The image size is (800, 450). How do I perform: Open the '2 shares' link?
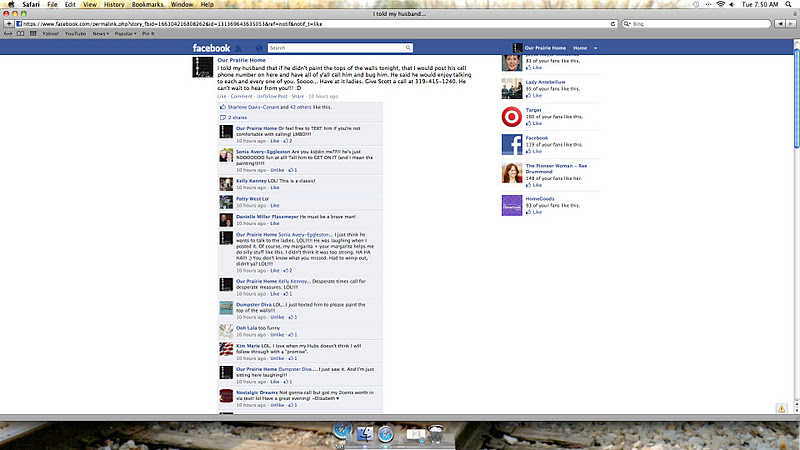[x=237, y=117]
